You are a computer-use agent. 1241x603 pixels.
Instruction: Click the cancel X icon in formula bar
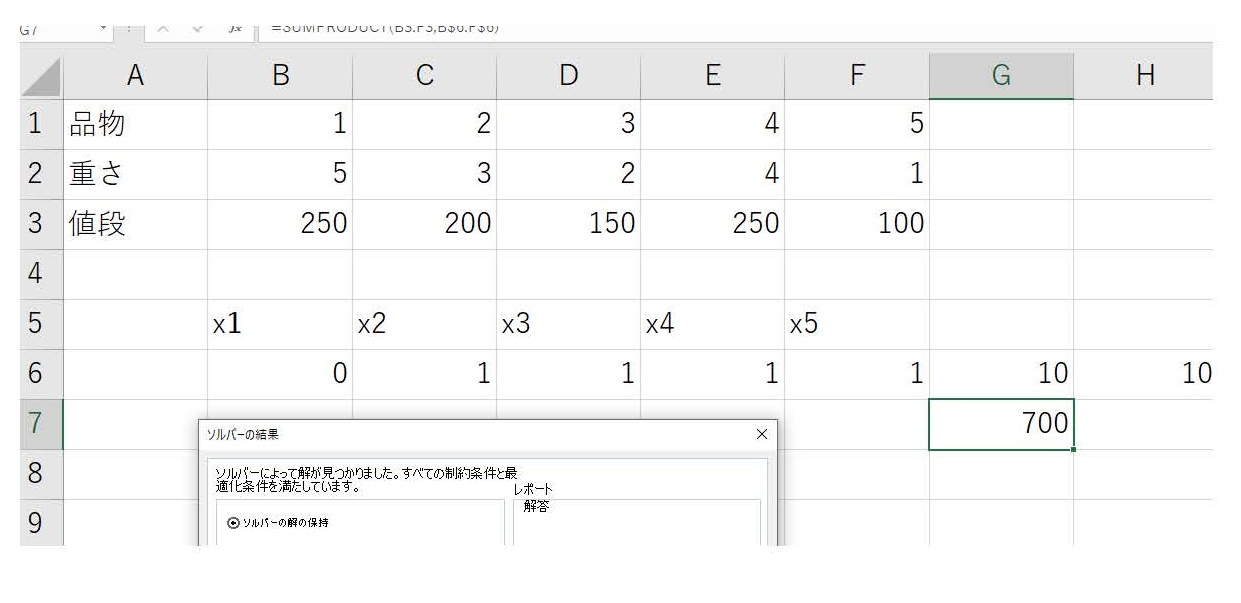click(163, 28)
